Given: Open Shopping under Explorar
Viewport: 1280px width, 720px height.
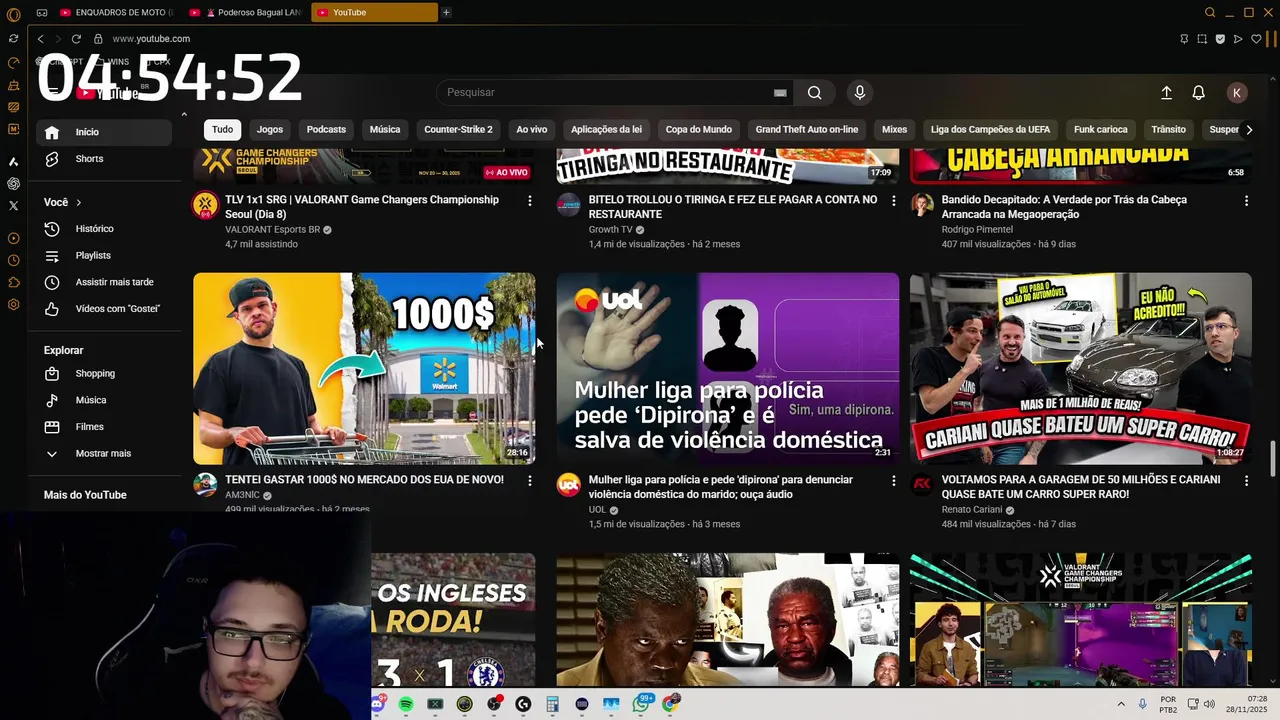Looking at the screenshot, I should click(x=104, y=373).
